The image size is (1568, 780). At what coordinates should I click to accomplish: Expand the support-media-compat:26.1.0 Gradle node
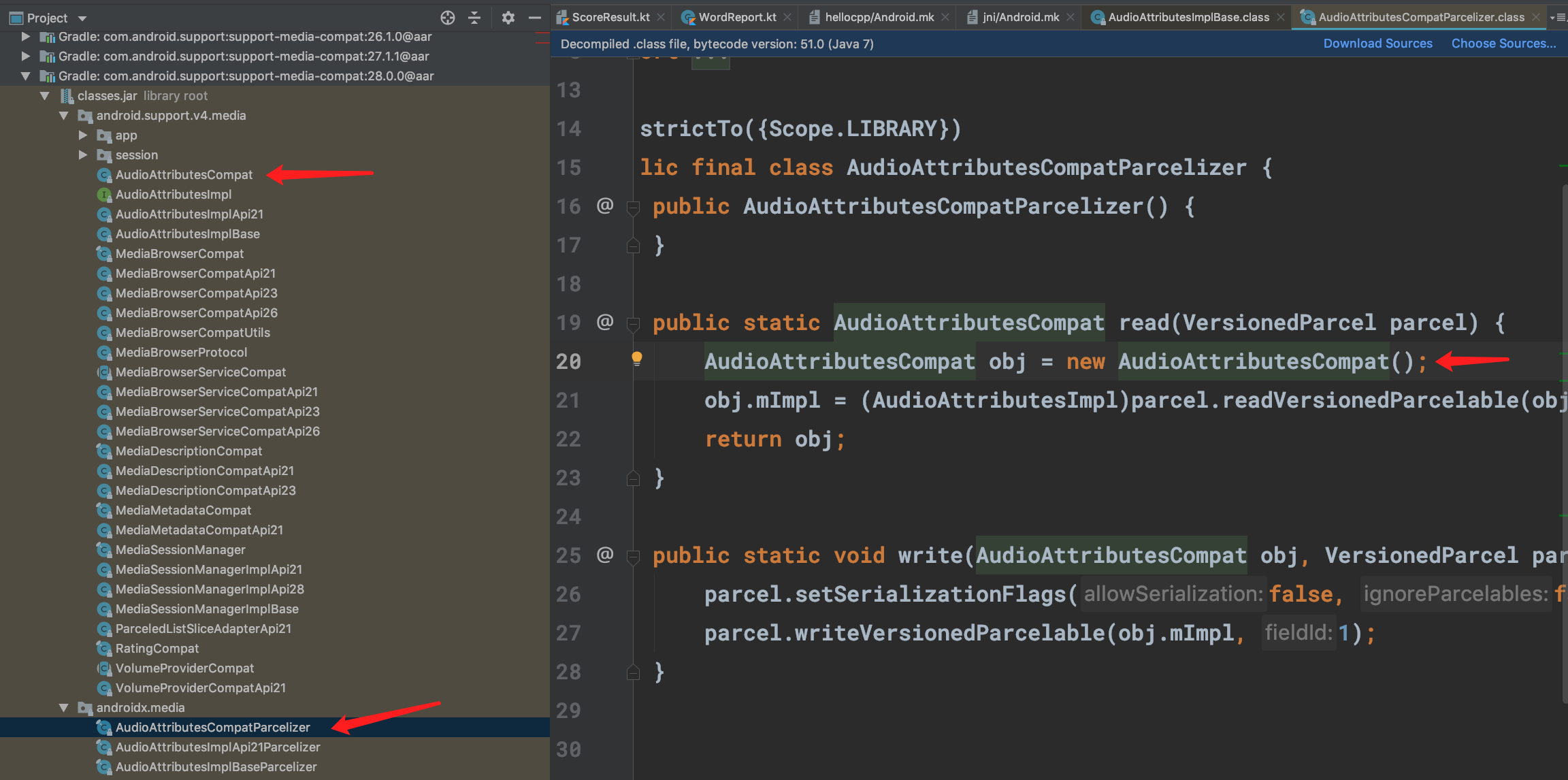click(x=25, y=36)
